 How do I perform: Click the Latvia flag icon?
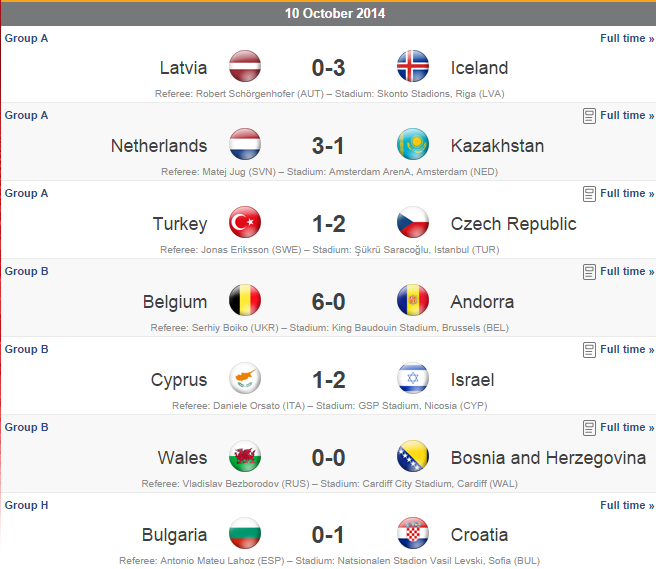[x=245, y=67]
